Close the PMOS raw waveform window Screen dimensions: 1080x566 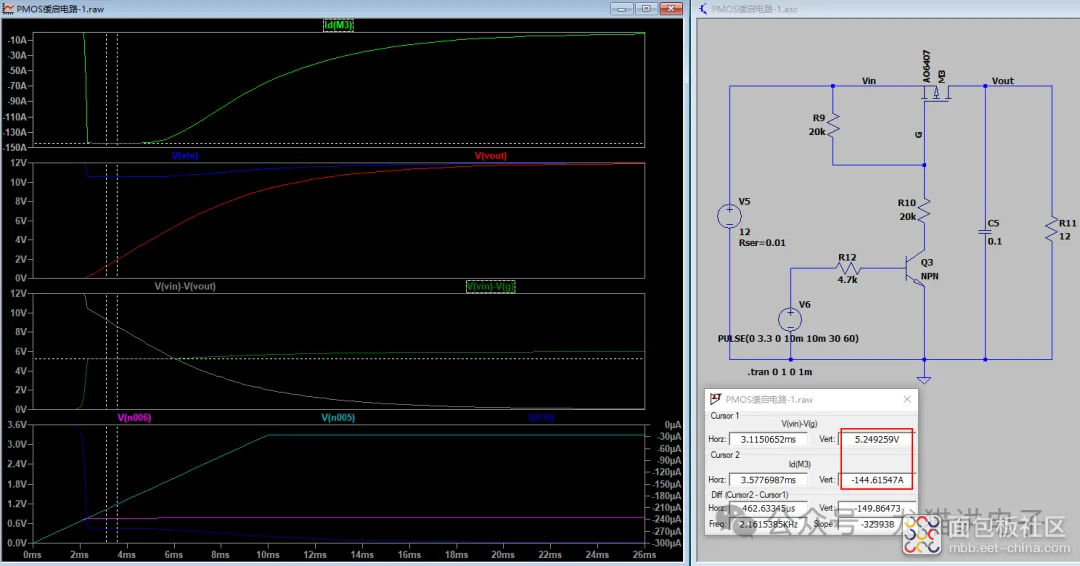tap(671, 8)
